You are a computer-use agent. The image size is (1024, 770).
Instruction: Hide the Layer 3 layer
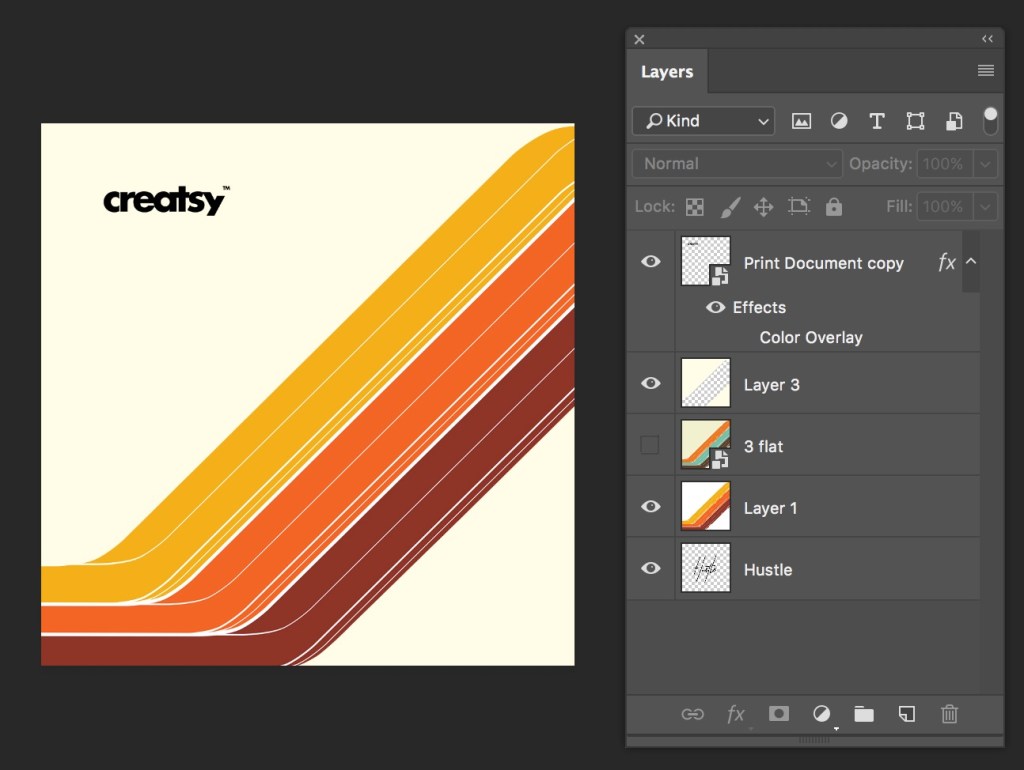tap(650, 383)
